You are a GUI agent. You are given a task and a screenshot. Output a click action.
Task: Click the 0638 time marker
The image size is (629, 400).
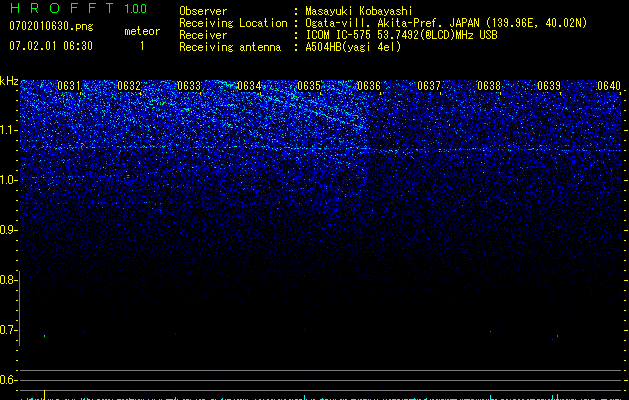(x=489, y=86)
